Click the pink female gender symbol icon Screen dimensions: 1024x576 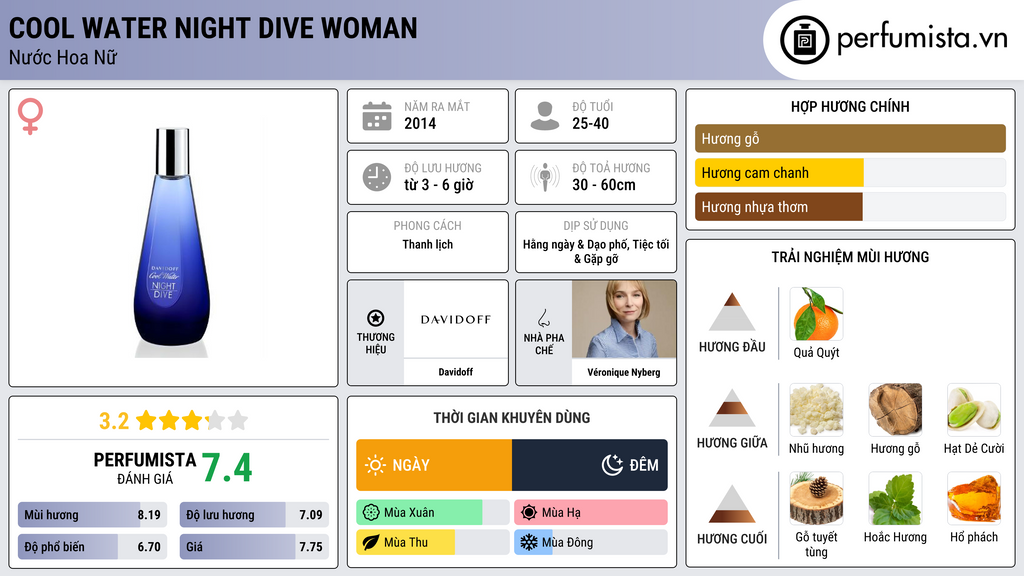pos(30,116)
